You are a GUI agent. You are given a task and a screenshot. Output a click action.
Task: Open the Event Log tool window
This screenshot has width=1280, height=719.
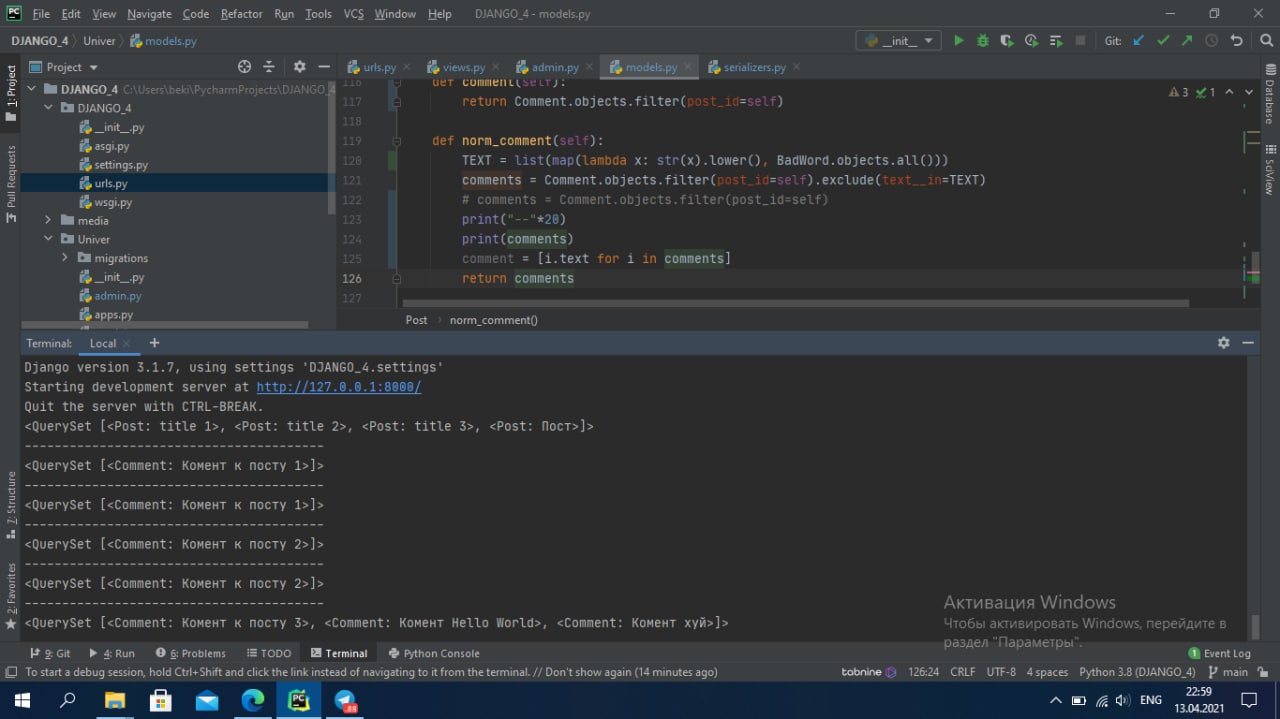tap(1219, 653)
